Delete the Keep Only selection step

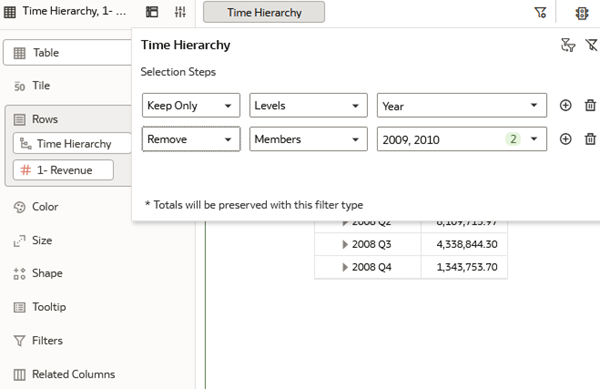[x=590, y=105]
